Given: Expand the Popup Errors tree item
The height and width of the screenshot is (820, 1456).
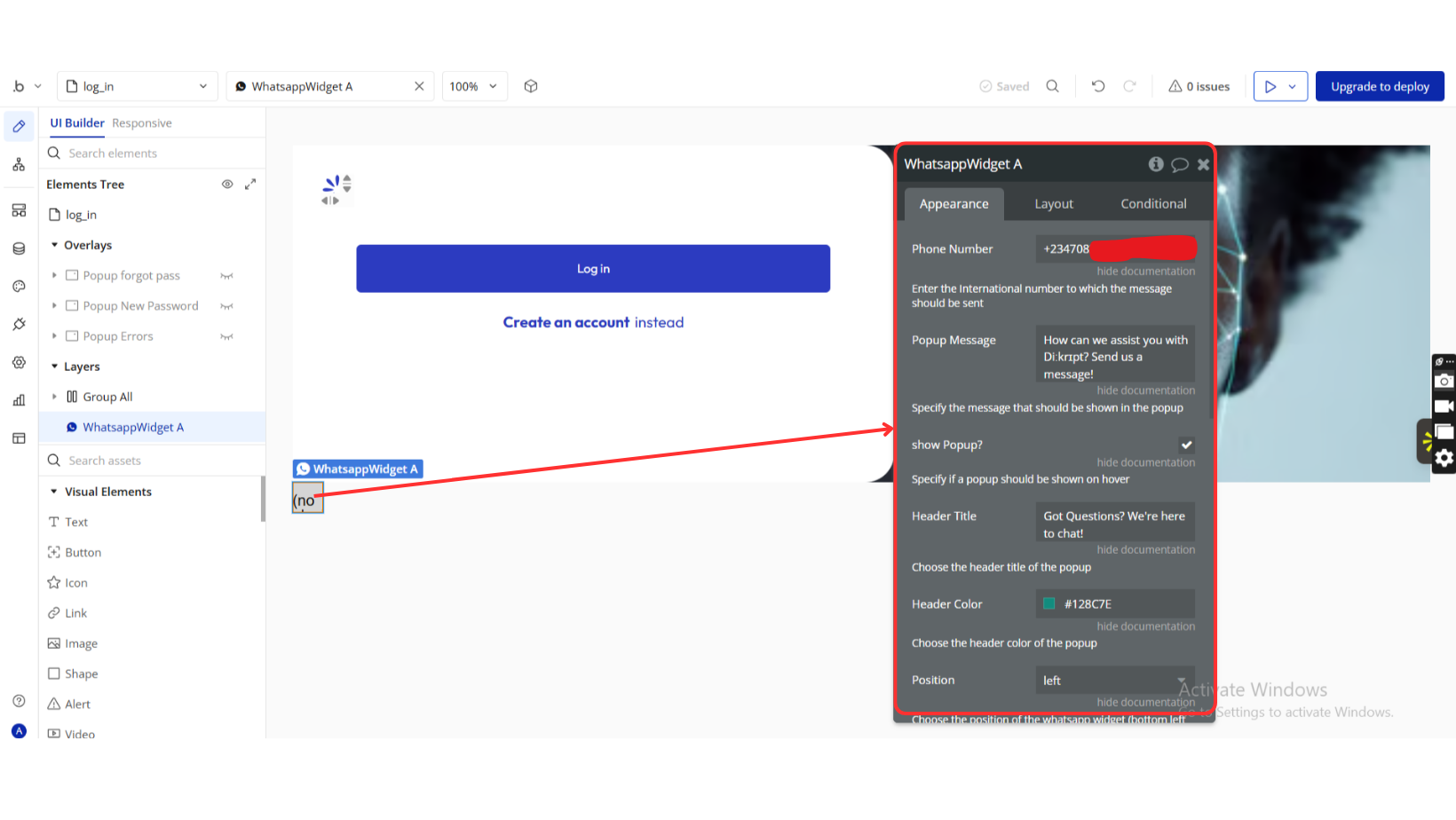Looking at the screenshot, I should point(54,336).
